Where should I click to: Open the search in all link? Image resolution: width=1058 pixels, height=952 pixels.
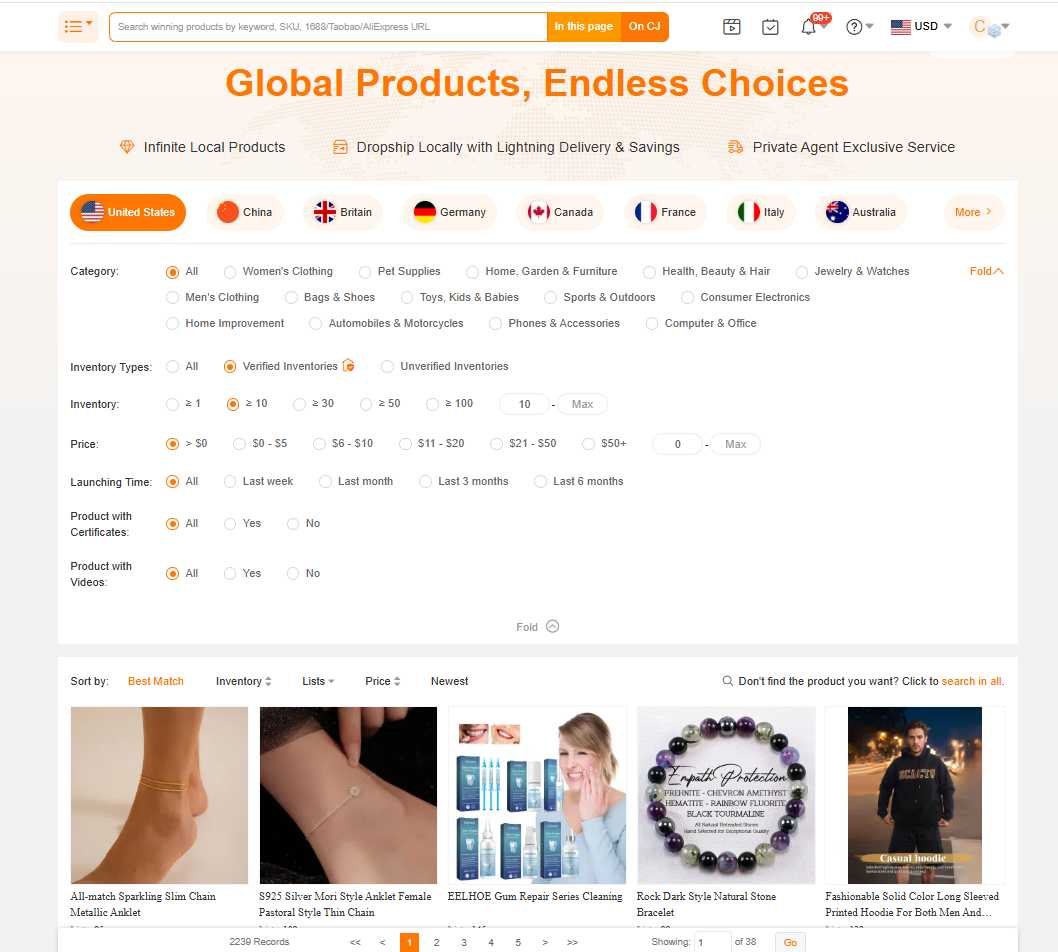pos(972,681)
